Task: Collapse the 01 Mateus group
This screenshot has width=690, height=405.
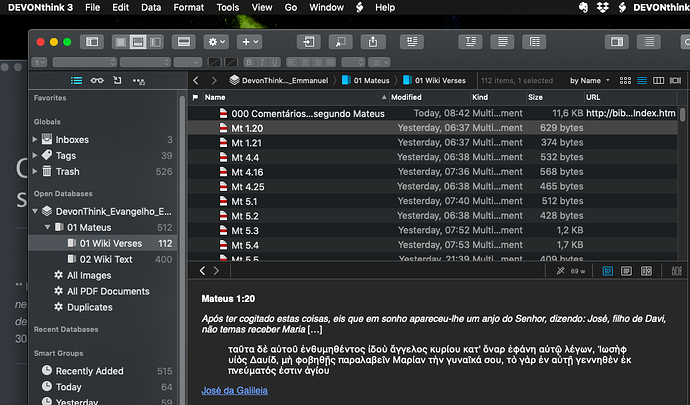Action: 47,227
